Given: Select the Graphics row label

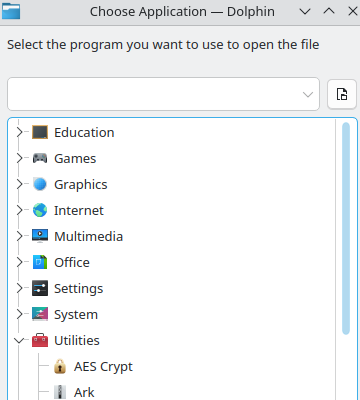Looking at the screenshot, I should click(x=81, y=185).
